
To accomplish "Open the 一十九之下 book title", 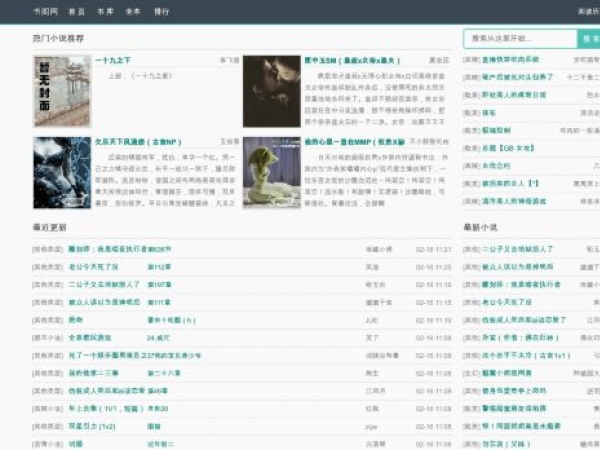I will (113, 60).
